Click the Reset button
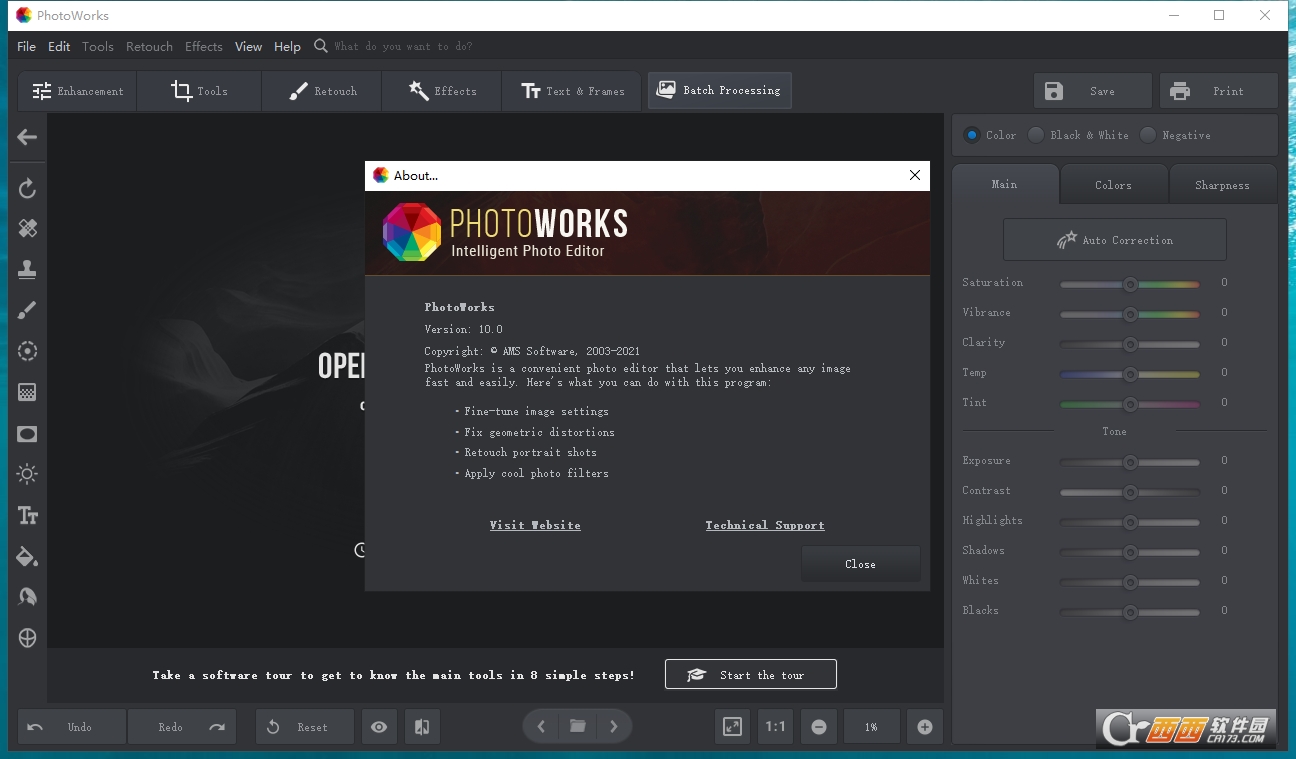The image size is (1296, 759). pyautogui.click(x=305, y=727)
